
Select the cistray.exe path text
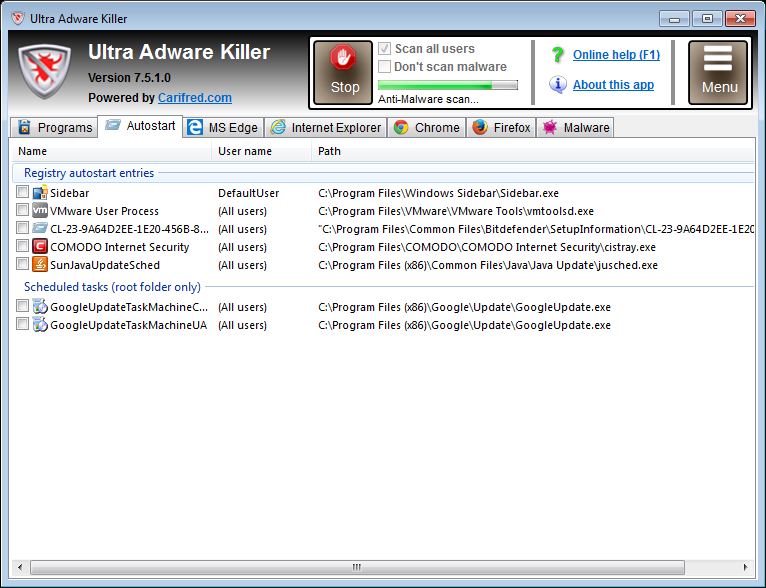[x=487, y=247]
